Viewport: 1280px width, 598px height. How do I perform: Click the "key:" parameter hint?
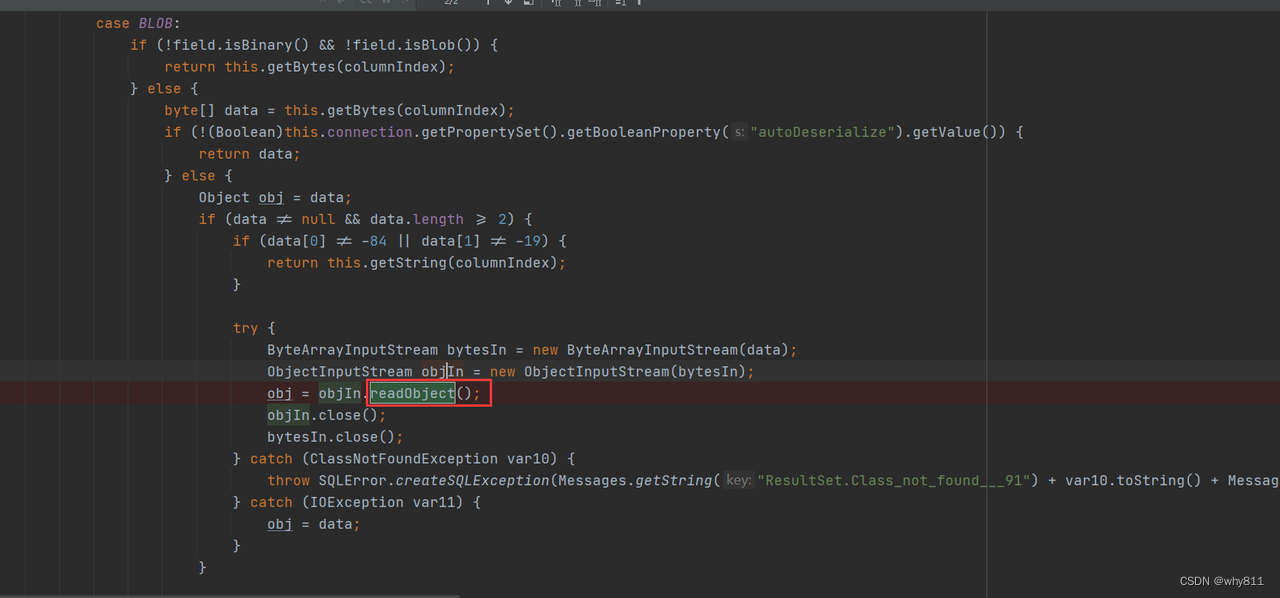click(738, 481)
